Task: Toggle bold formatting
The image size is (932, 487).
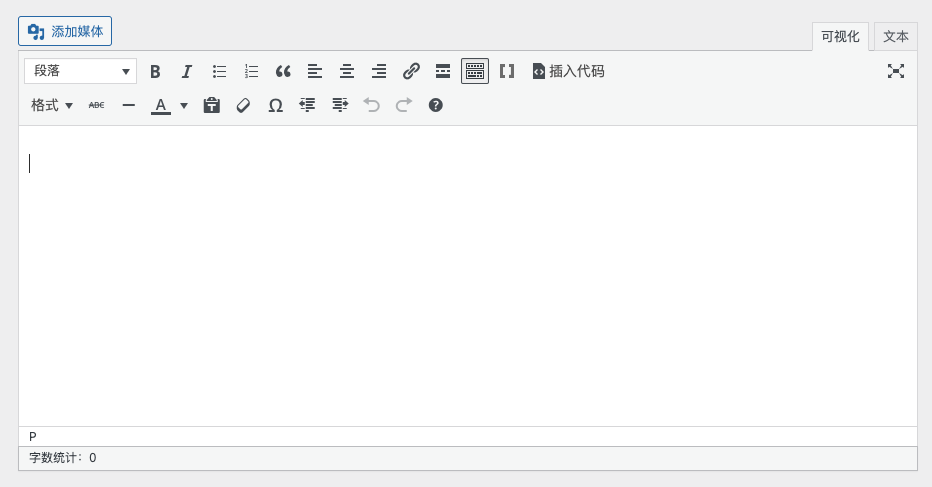Action: [155, 71]
